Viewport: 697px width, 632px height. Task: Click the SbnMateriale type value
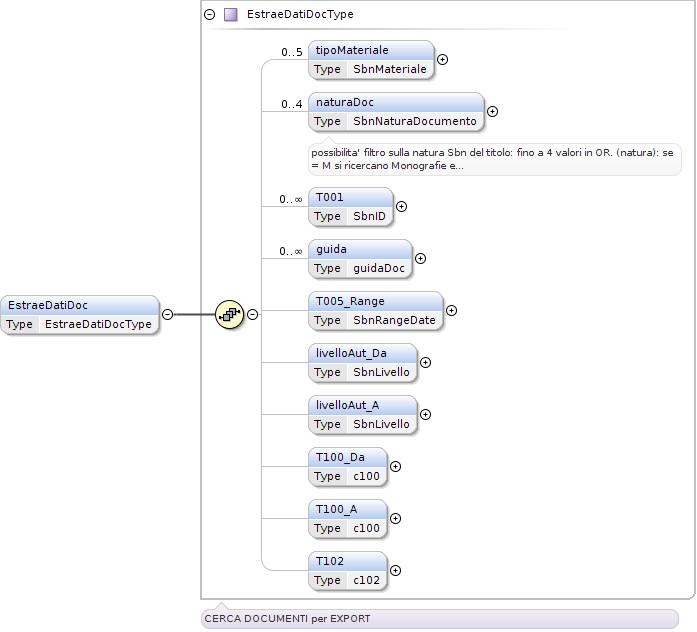pyautogui.click(x=390, y=69)
